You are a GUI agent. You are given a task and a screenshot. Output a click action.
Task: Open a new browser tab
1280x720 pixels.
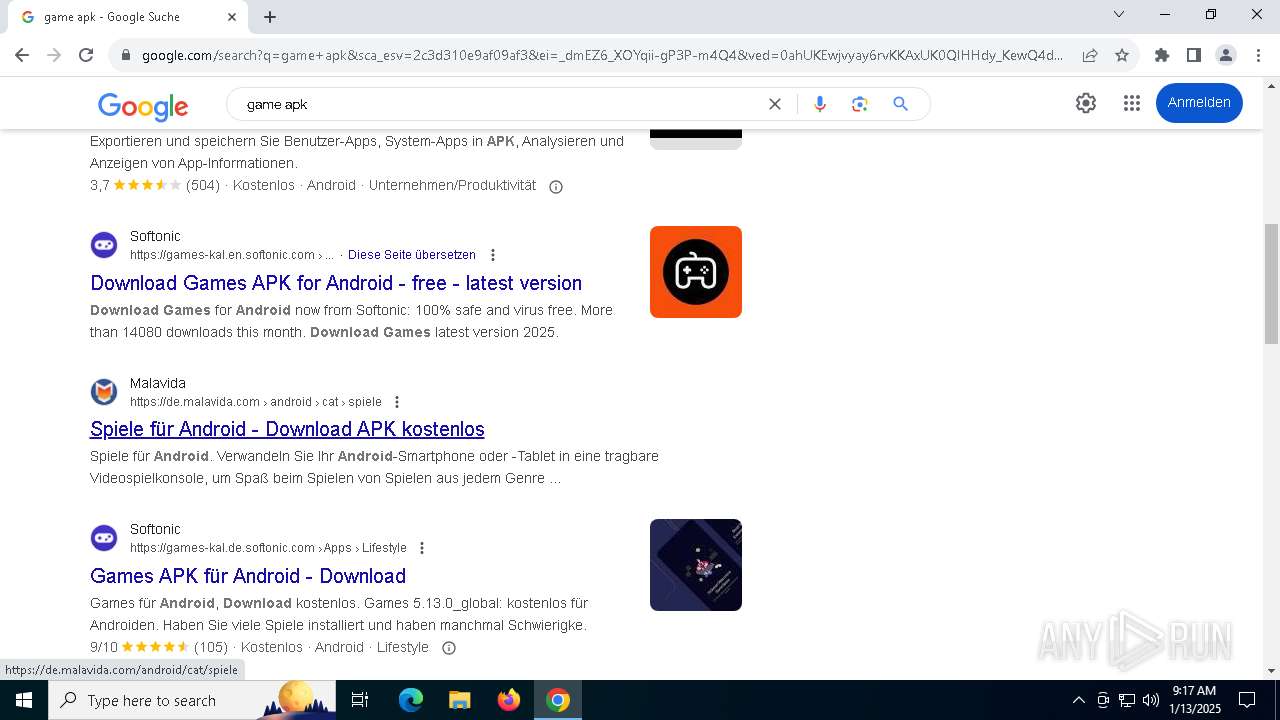[270, 17]
